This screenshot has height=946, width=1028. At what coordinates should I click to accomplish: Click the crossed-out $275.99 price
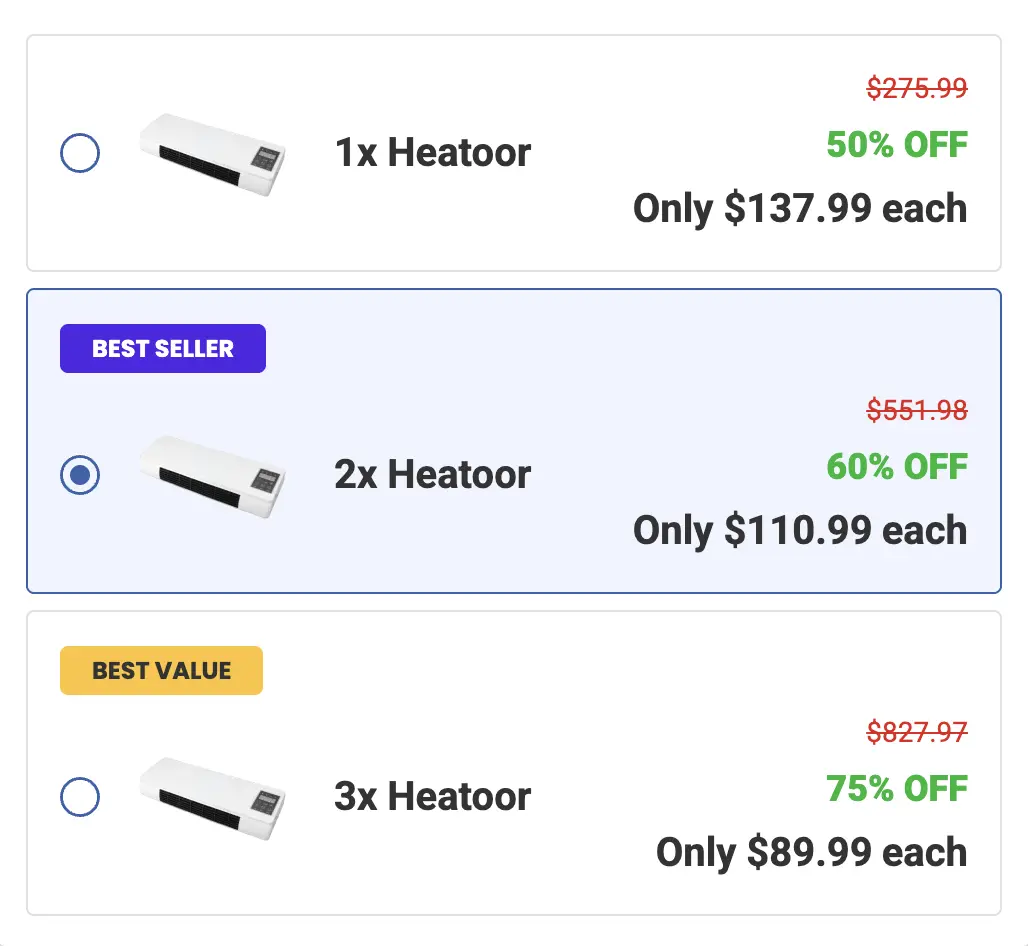click(916, 88)
